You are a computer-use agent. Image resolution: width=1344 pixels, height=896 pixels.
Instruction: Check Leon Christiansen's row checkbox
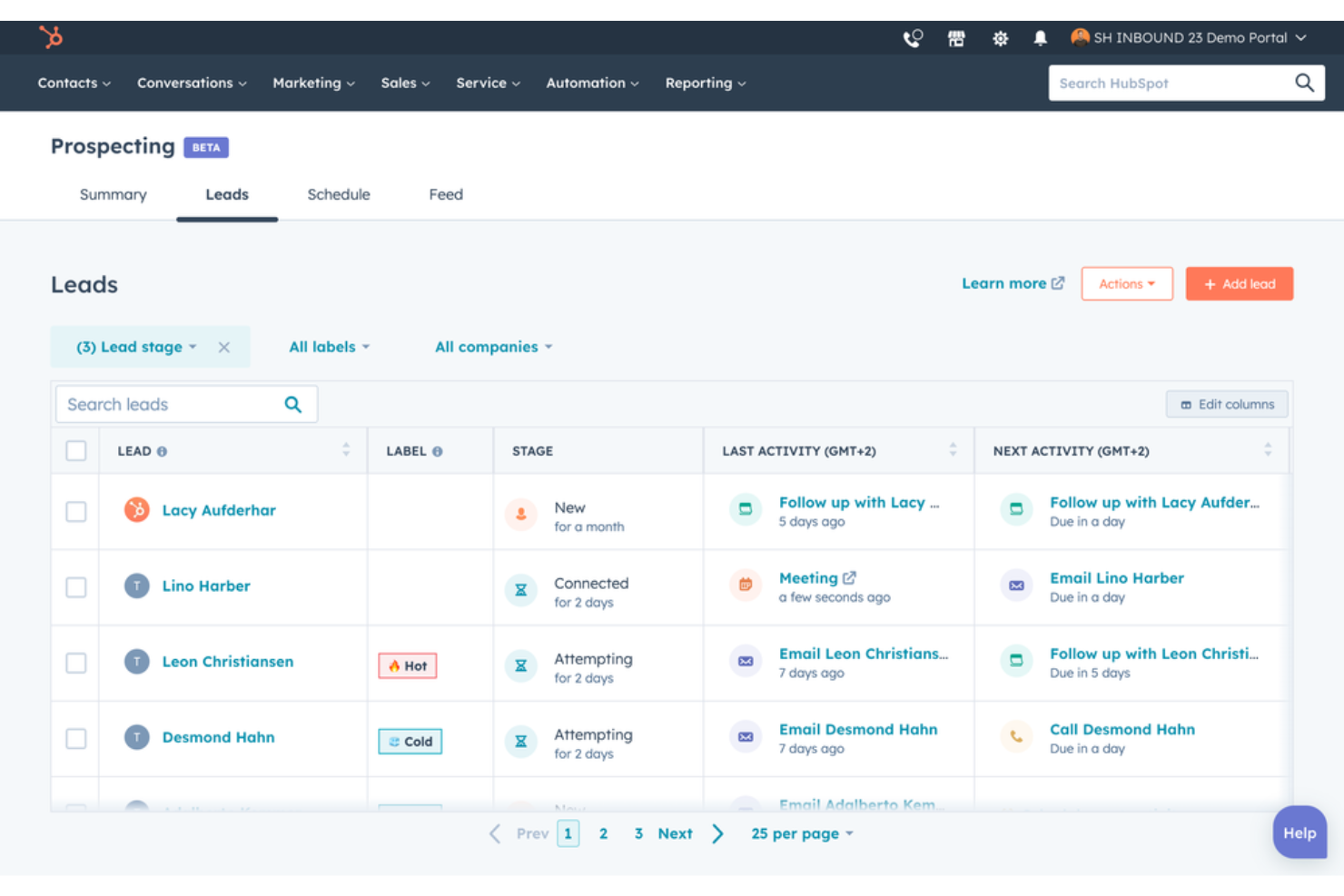tap(76, 662)
